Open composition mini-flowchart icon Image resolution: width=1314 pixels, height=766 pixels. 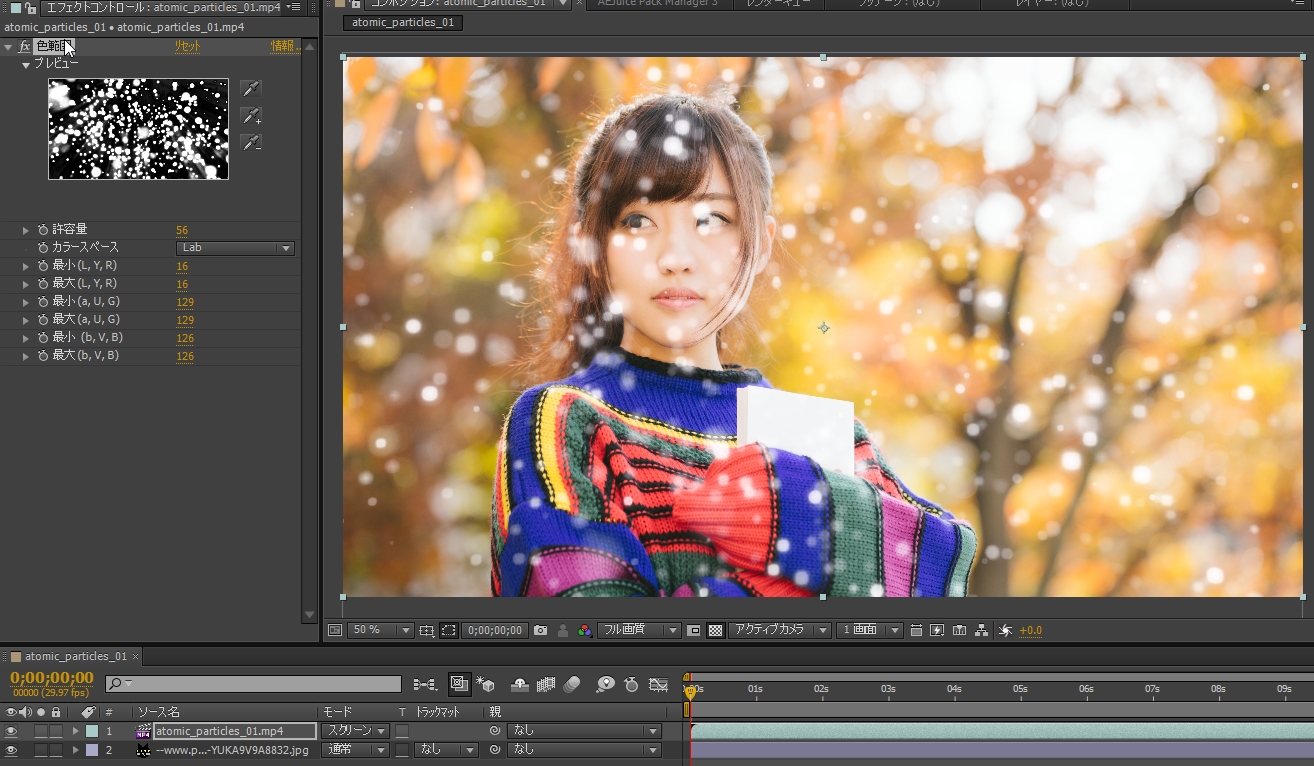[x=425, y=685]
